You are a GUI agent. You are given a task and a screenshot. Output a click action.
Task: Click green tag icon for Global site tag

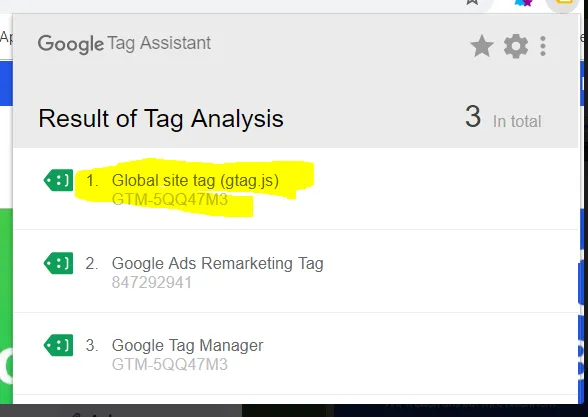tap(58, 180)
